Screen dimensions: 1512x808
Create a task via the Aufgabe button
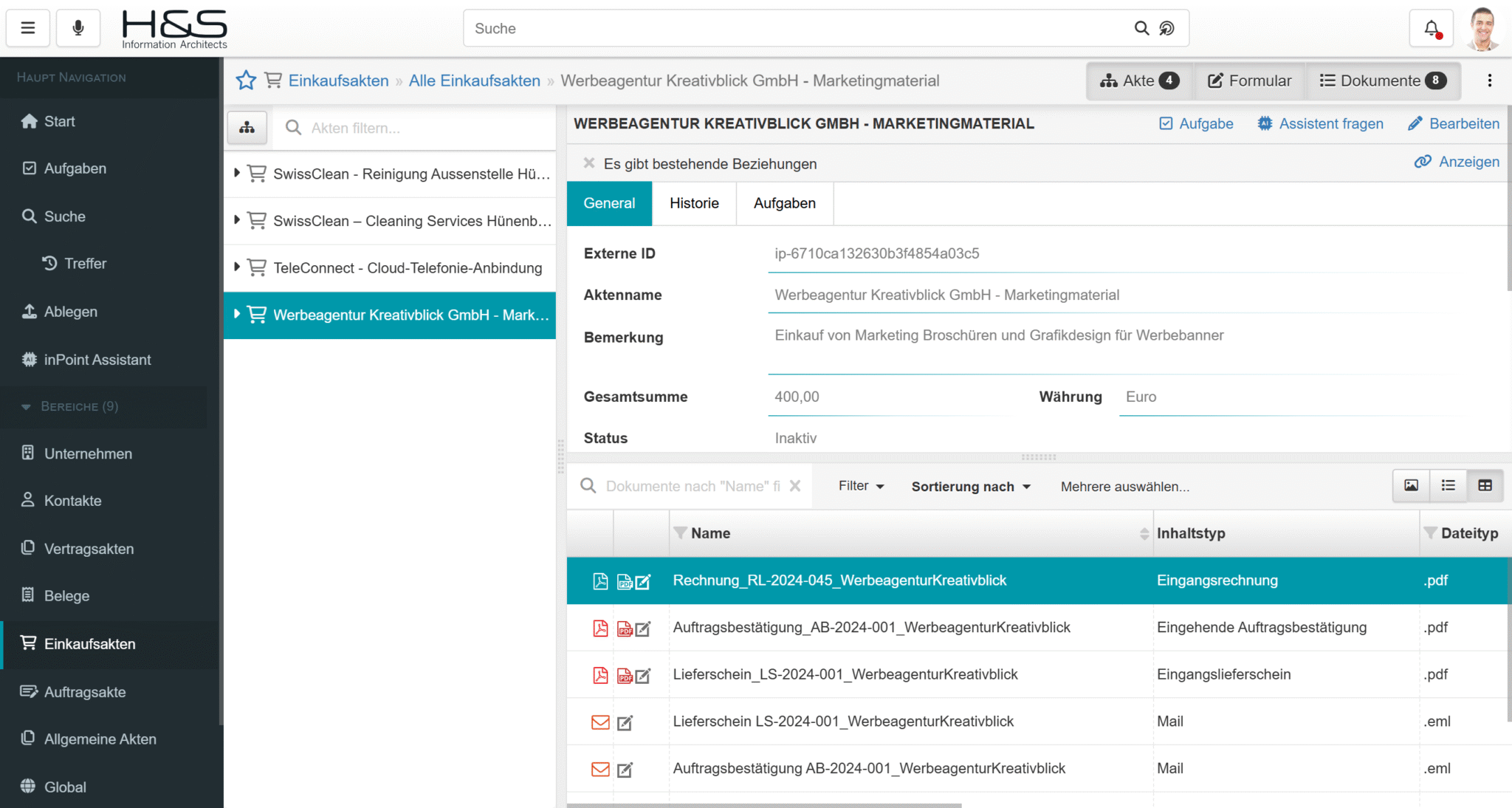pos(1196,123)
